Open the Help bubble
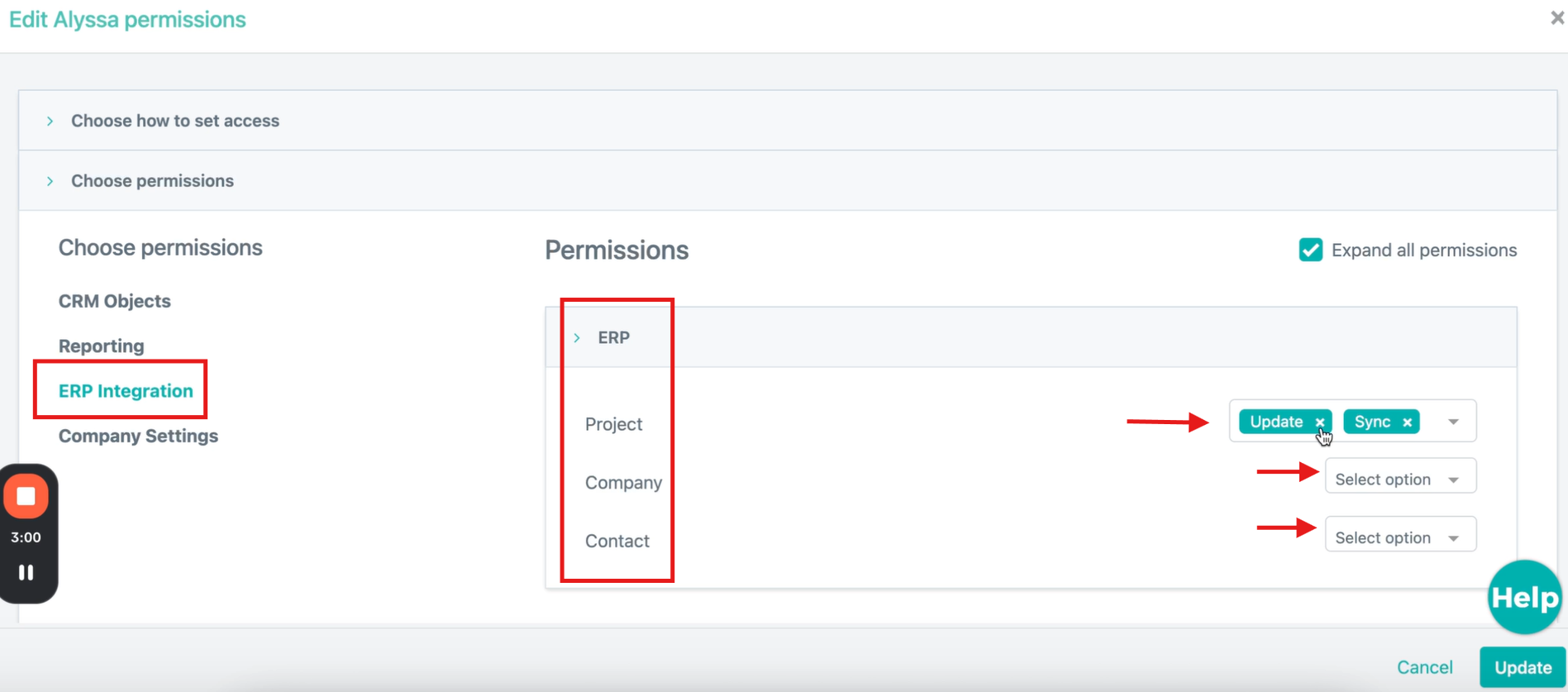Viewport: 1568px width, 692px height. 1524,597
